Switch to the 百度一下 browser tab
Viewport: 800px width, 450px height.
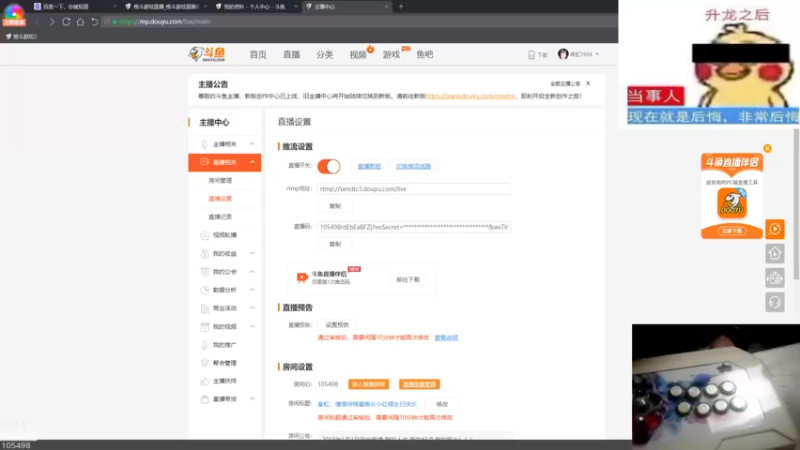(75, 7)
